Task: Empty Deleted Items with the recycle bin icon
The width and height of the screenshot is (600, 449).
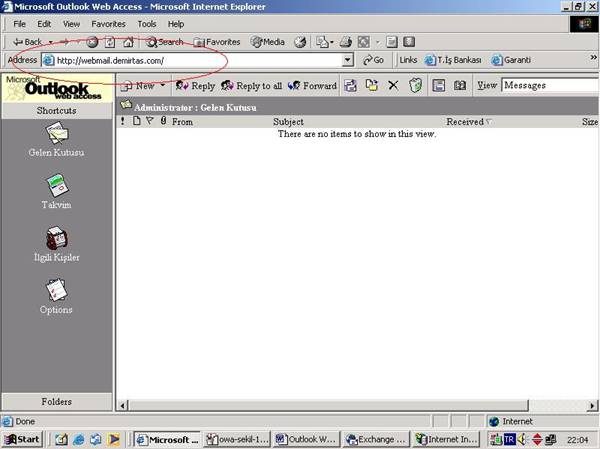Action: 416,85
